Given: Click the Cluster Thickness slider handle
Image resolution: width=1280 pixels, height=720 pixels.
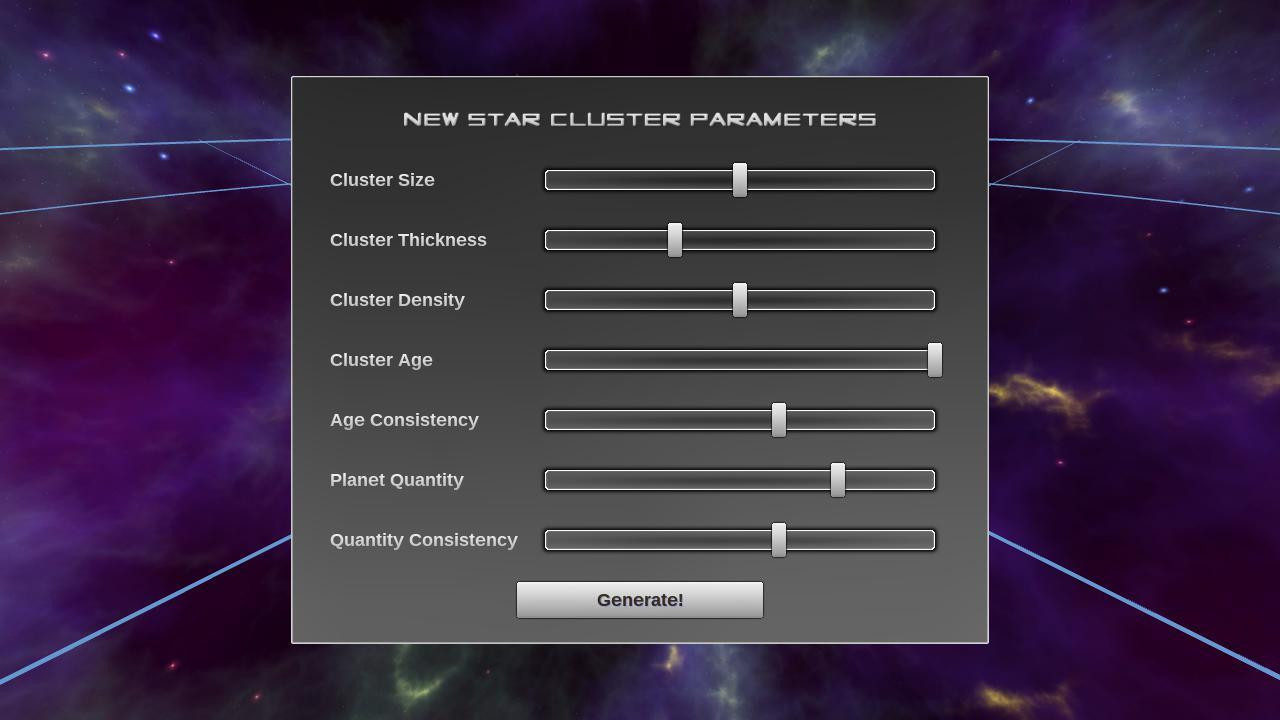Looking at the screenshot, I should pyautogui.click(x=675, y=240).
